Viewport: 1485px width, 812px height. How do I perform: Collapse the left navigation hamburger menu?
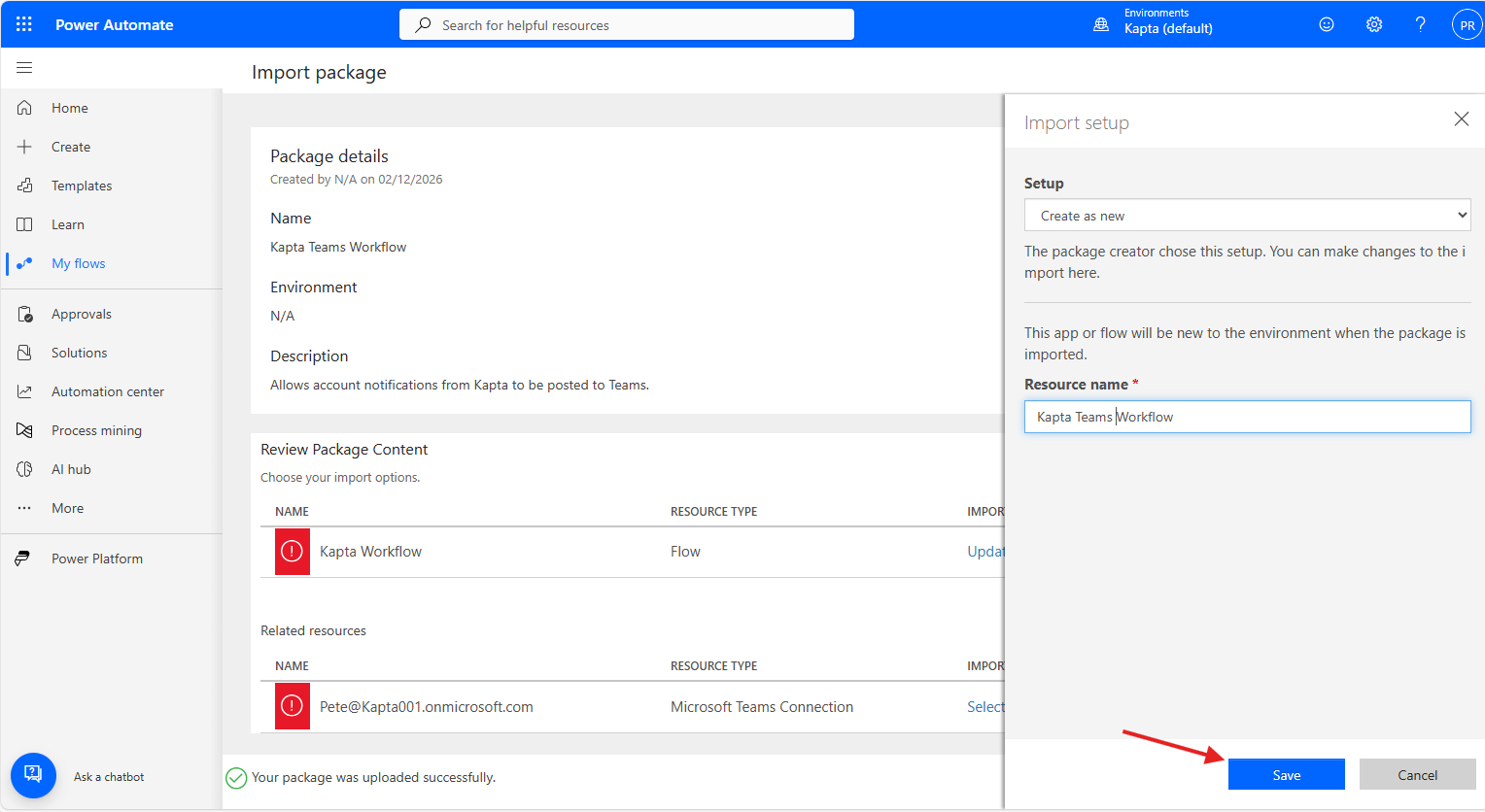(x=24, y=68)
